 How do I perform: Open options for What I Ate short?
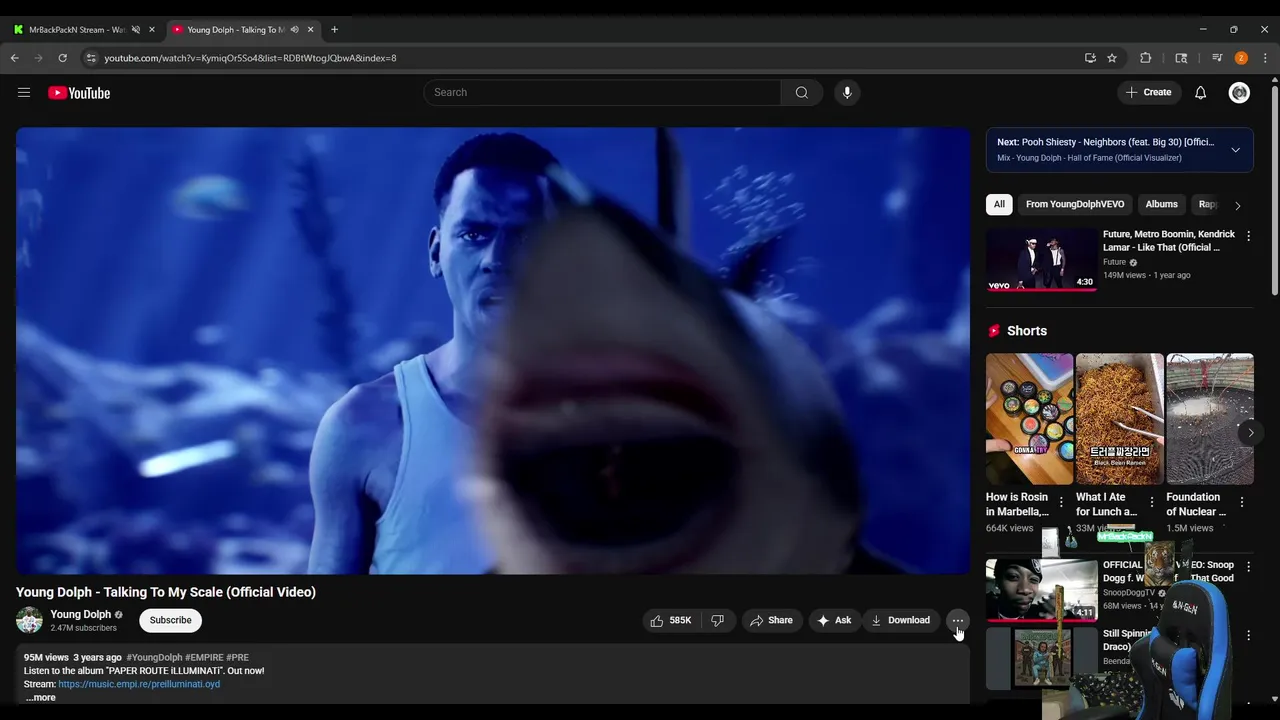pyautogui.click(x=1152, y=502)
